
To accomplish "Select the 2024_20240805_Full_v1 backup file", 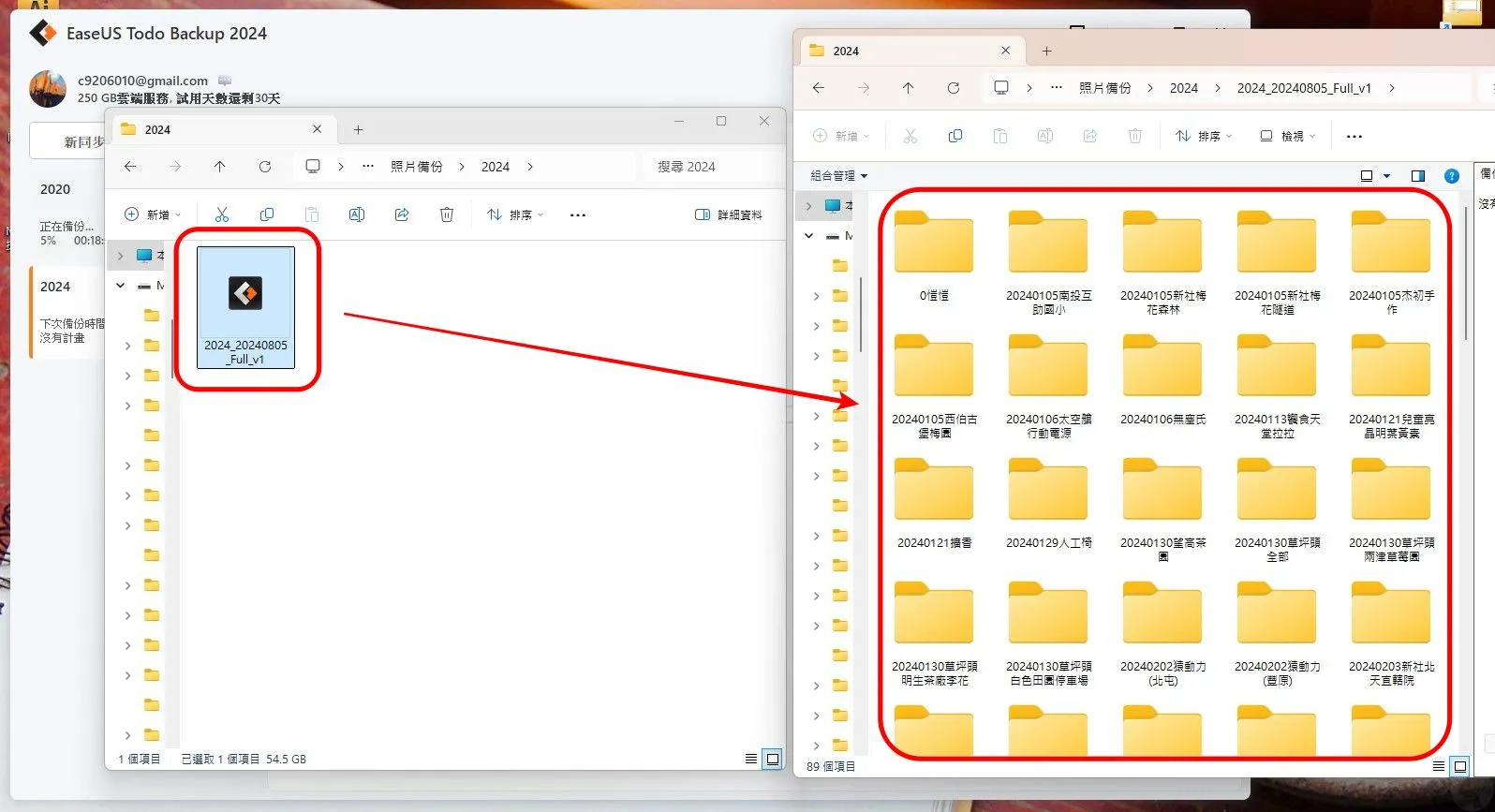I will tap(246, 307).
